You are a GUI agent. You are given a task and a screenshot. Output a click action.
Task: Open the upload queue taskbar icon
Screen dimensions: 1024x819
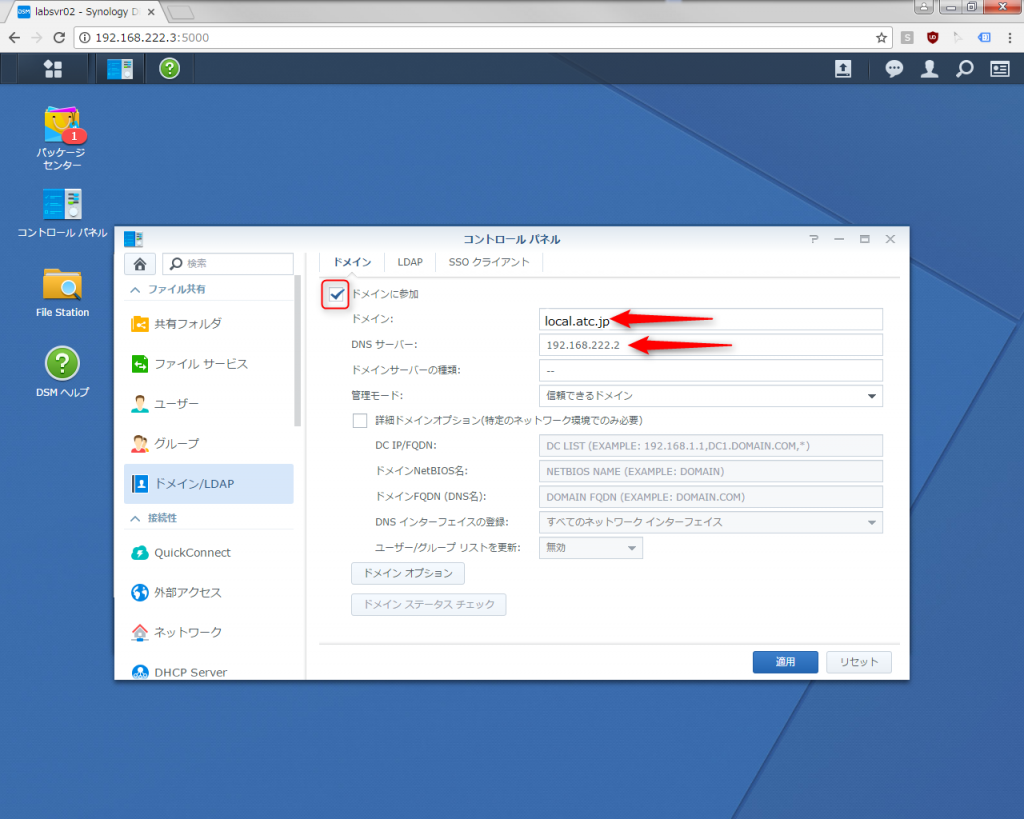(843, 68)
